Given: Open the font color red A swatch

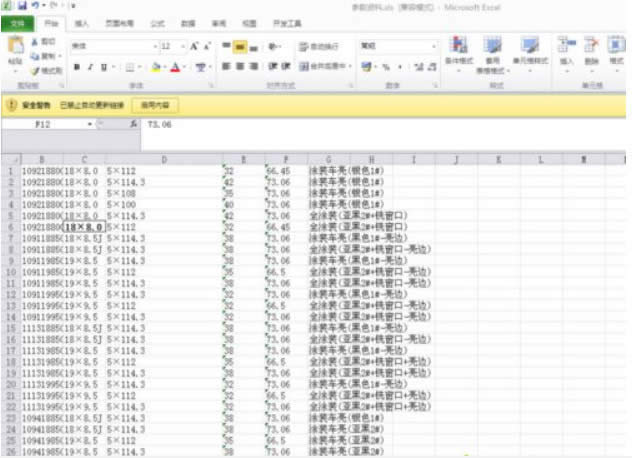Looking at the screenshot, I should [x=174, y=67].
